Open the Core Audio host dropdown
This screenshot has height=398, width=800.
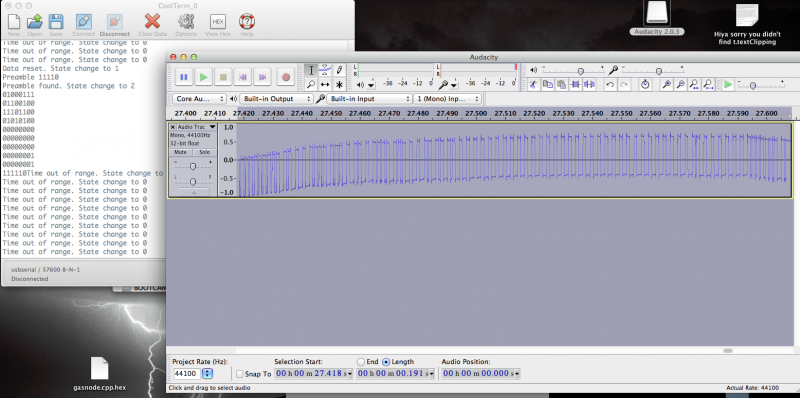199,99
